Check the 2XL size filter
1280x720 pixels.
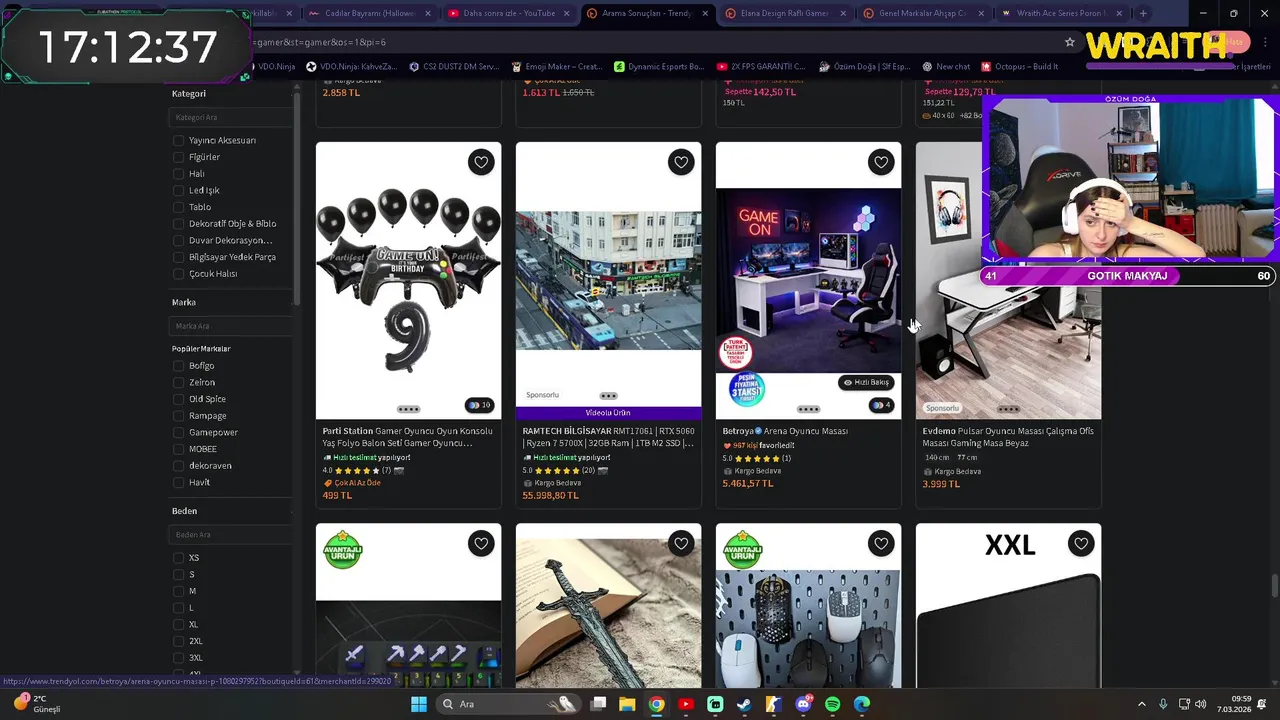click(178, 641)
